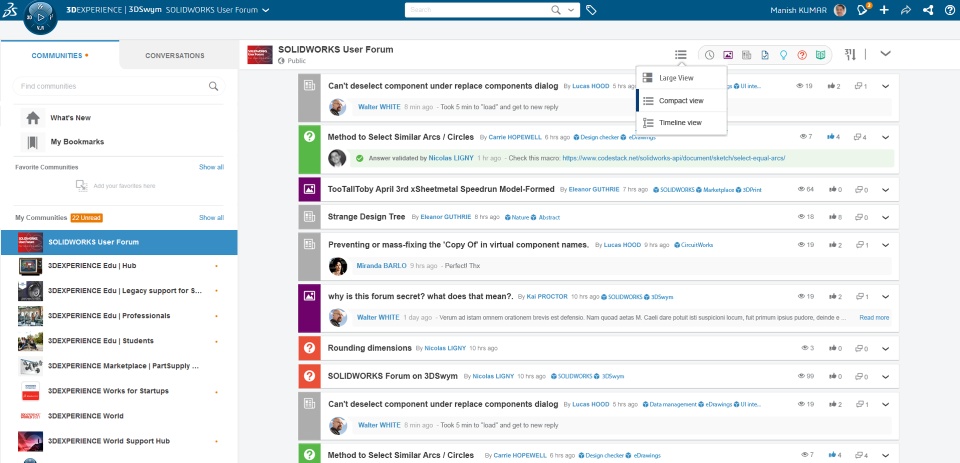
Task: Click Manish KUMAR profile avatar
Action: click(840, 10)
